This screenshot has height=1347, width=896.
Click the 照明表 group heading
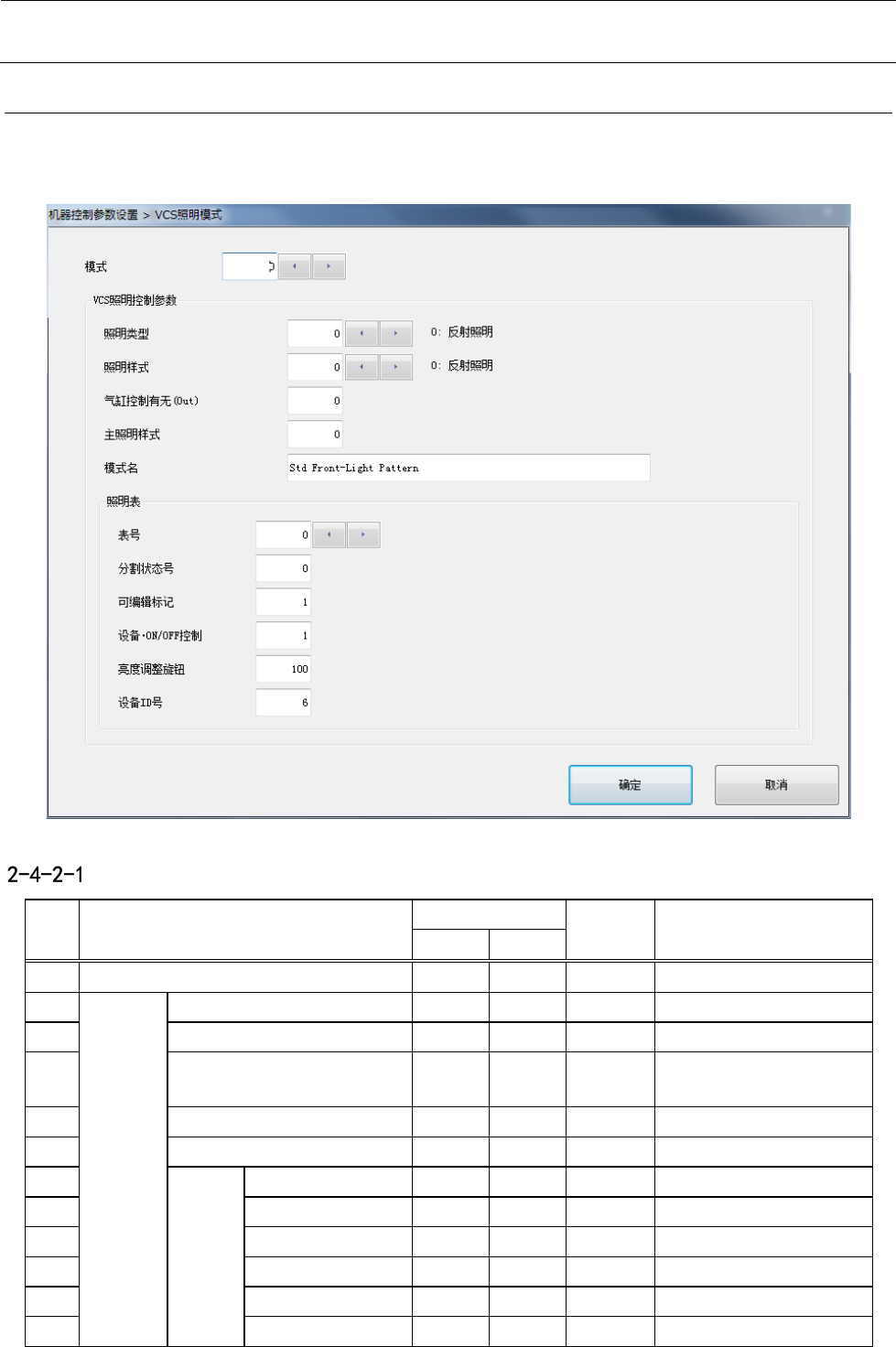pyautogui.click(x=124, y=501)
